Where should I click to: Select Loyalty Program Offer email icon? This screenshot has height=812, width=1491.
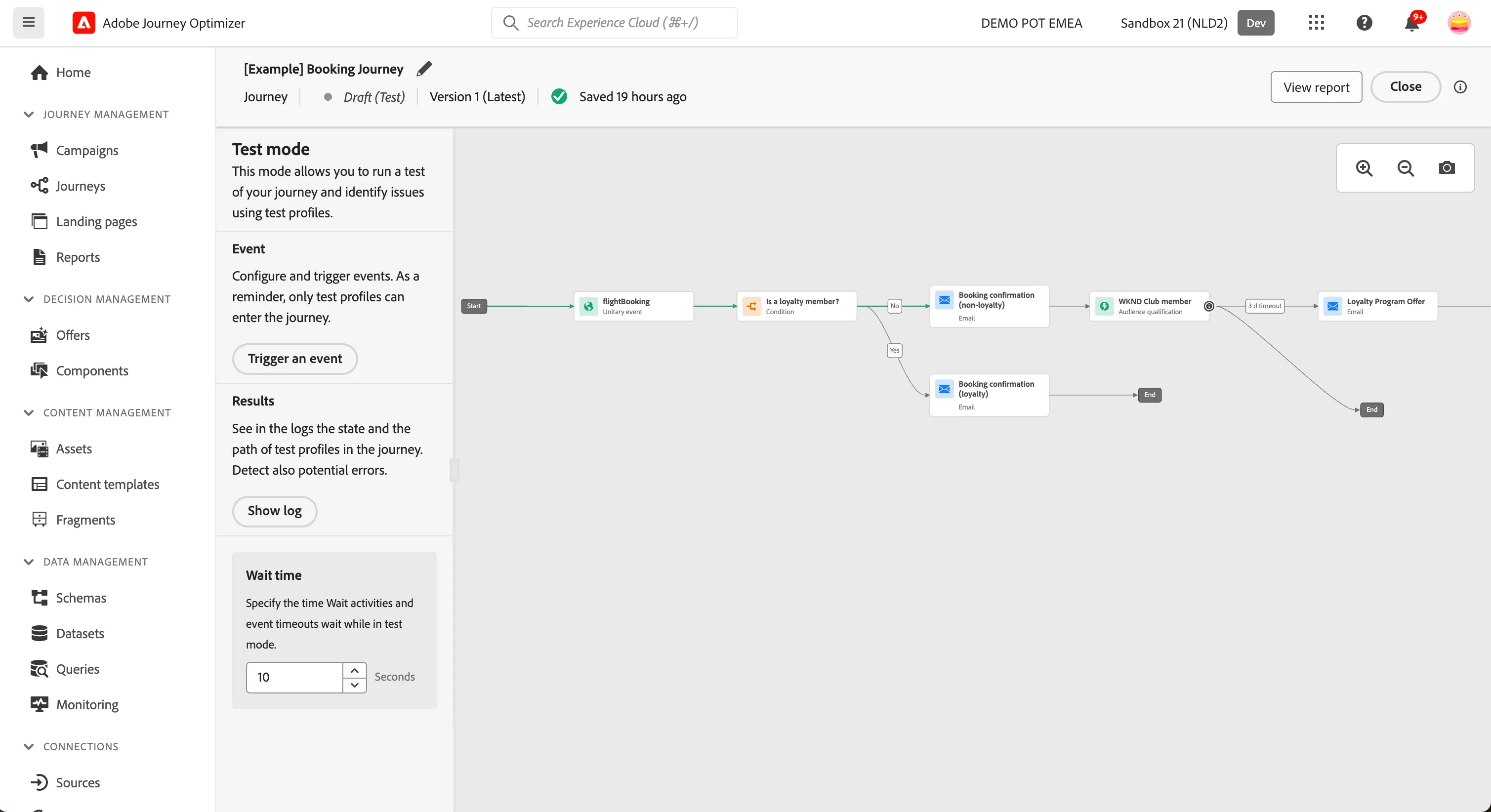coord(1333,306)
